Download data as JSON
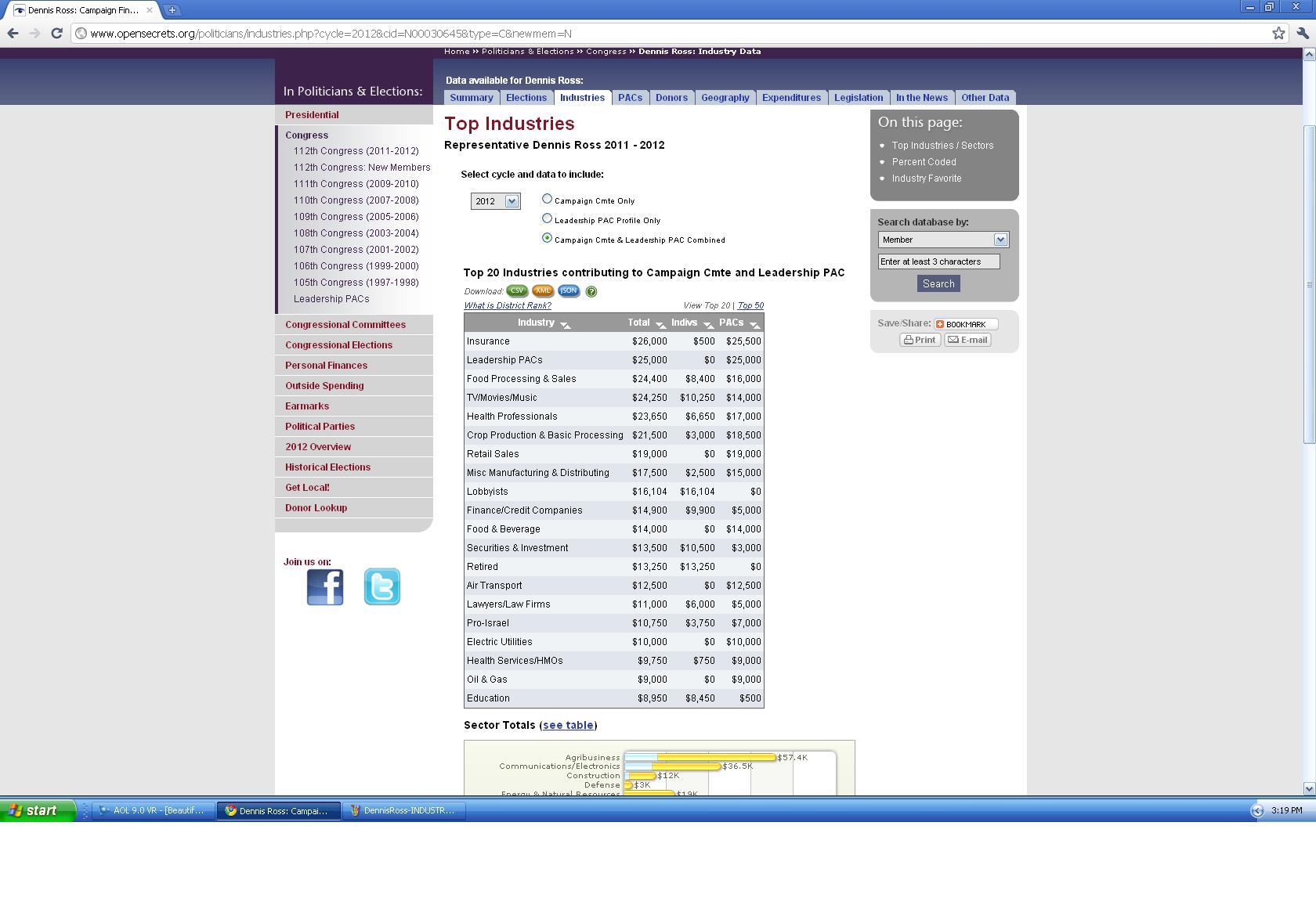The image size is (1316, 916). pos(569,290)
